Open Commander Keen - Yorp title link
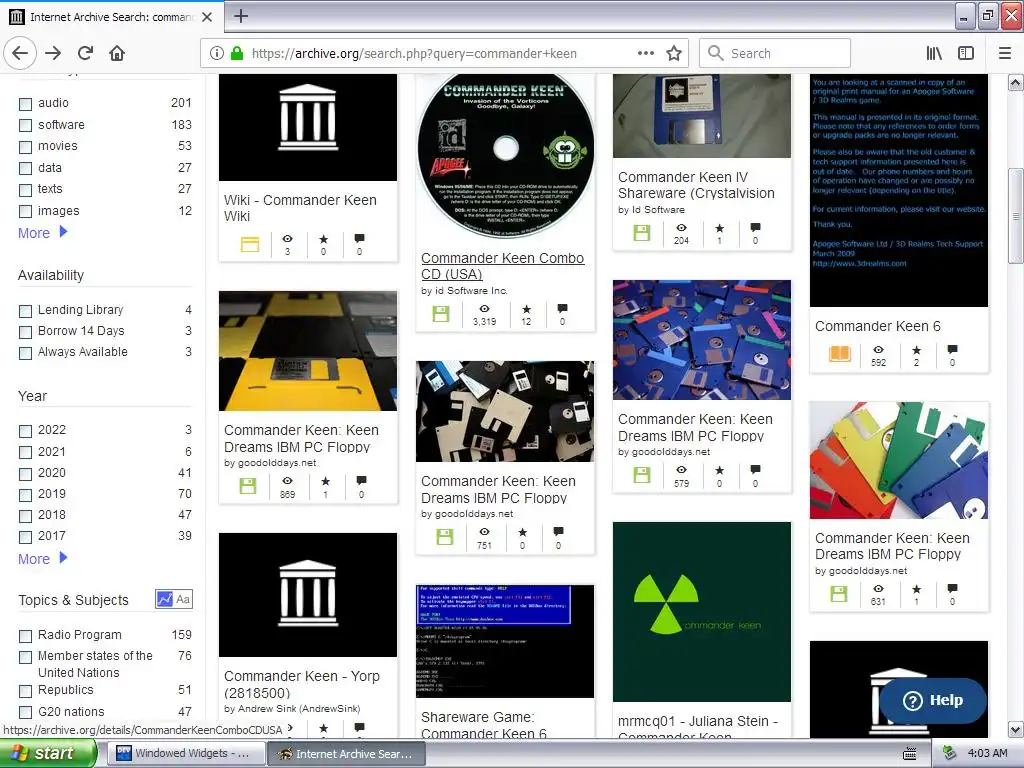 [302, 684]
